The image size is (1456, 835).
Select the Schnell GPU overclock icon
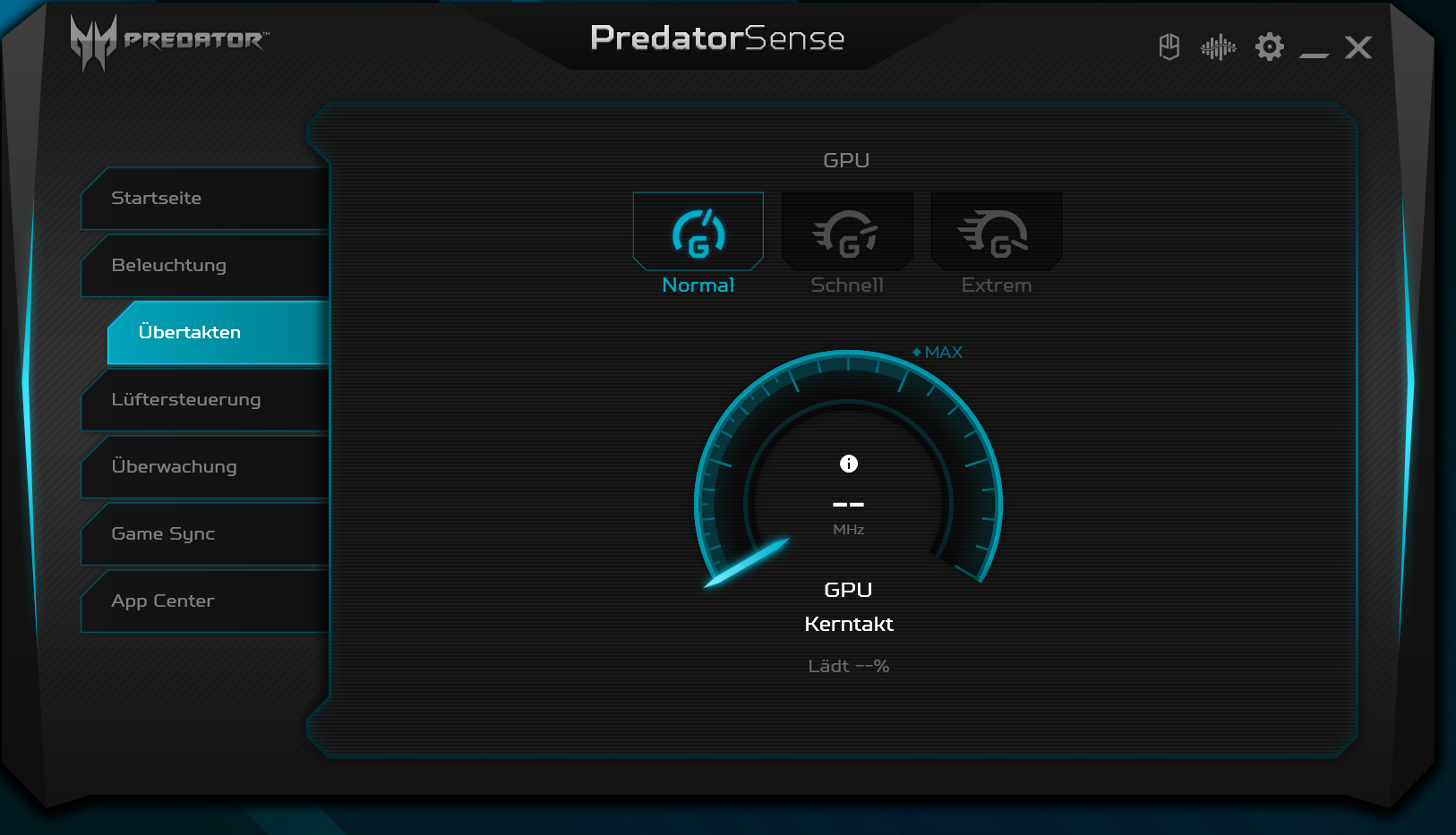point(847,231)
